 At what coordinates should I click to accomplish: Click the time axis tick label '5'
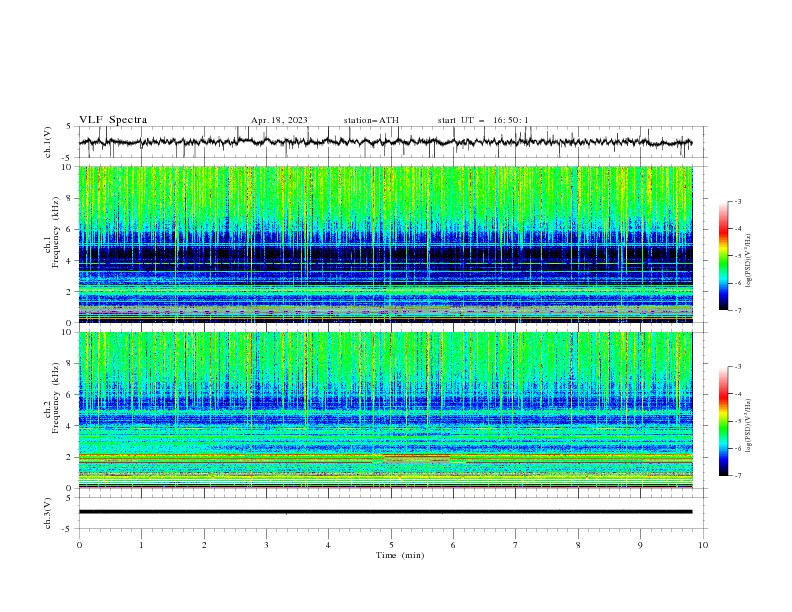pyautogui.click(x=391, y=545)
